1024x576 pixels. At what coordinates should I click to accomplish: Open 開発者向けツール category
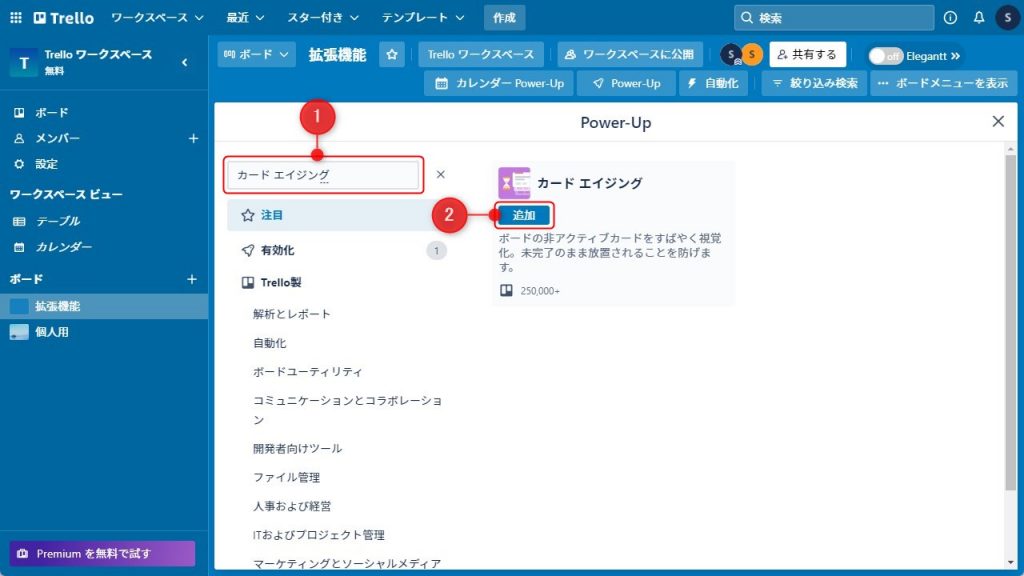[x=297, y=449]
